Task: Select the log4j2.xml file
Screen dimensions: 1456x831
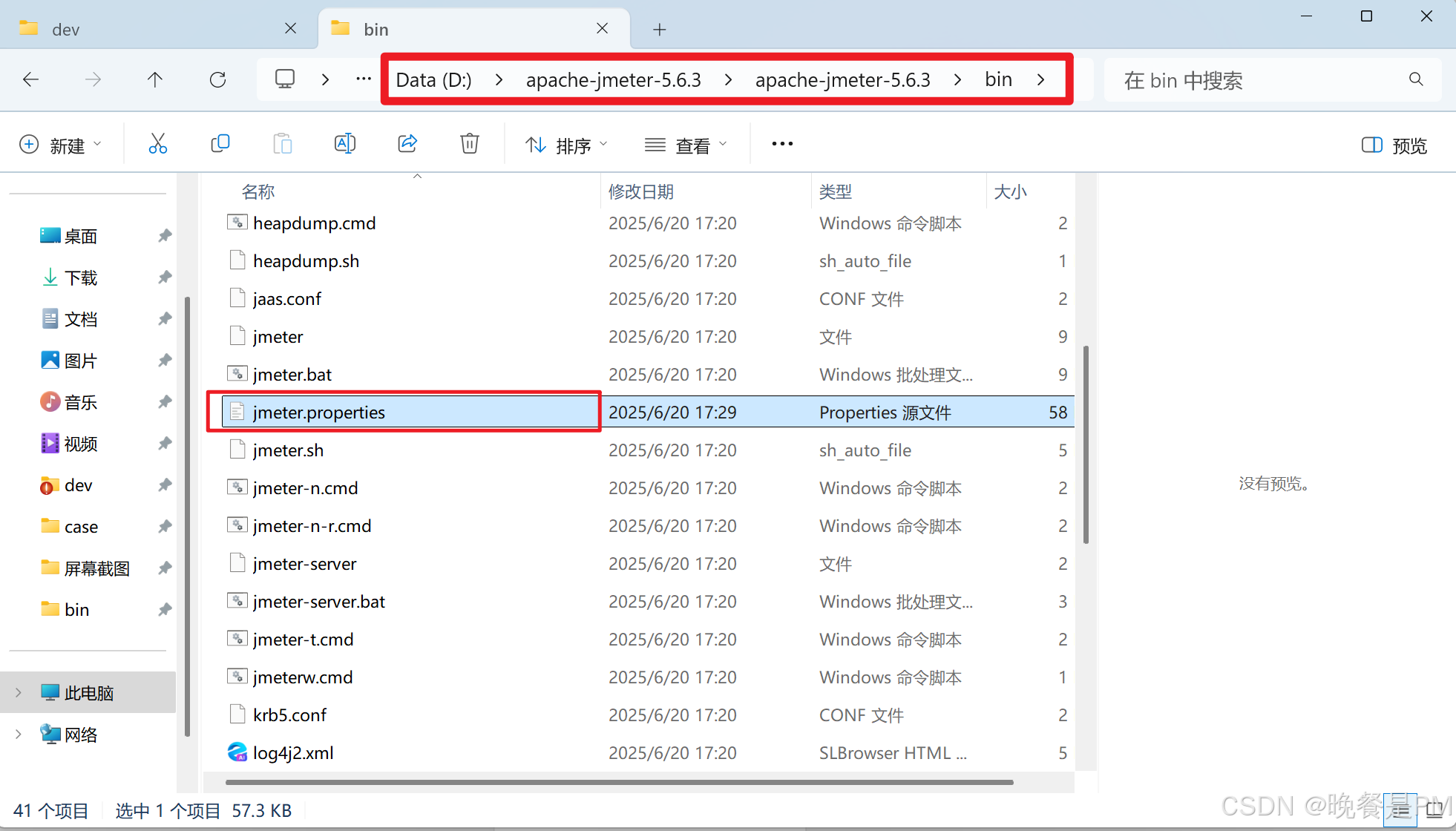Action: [x=648, y=752]
